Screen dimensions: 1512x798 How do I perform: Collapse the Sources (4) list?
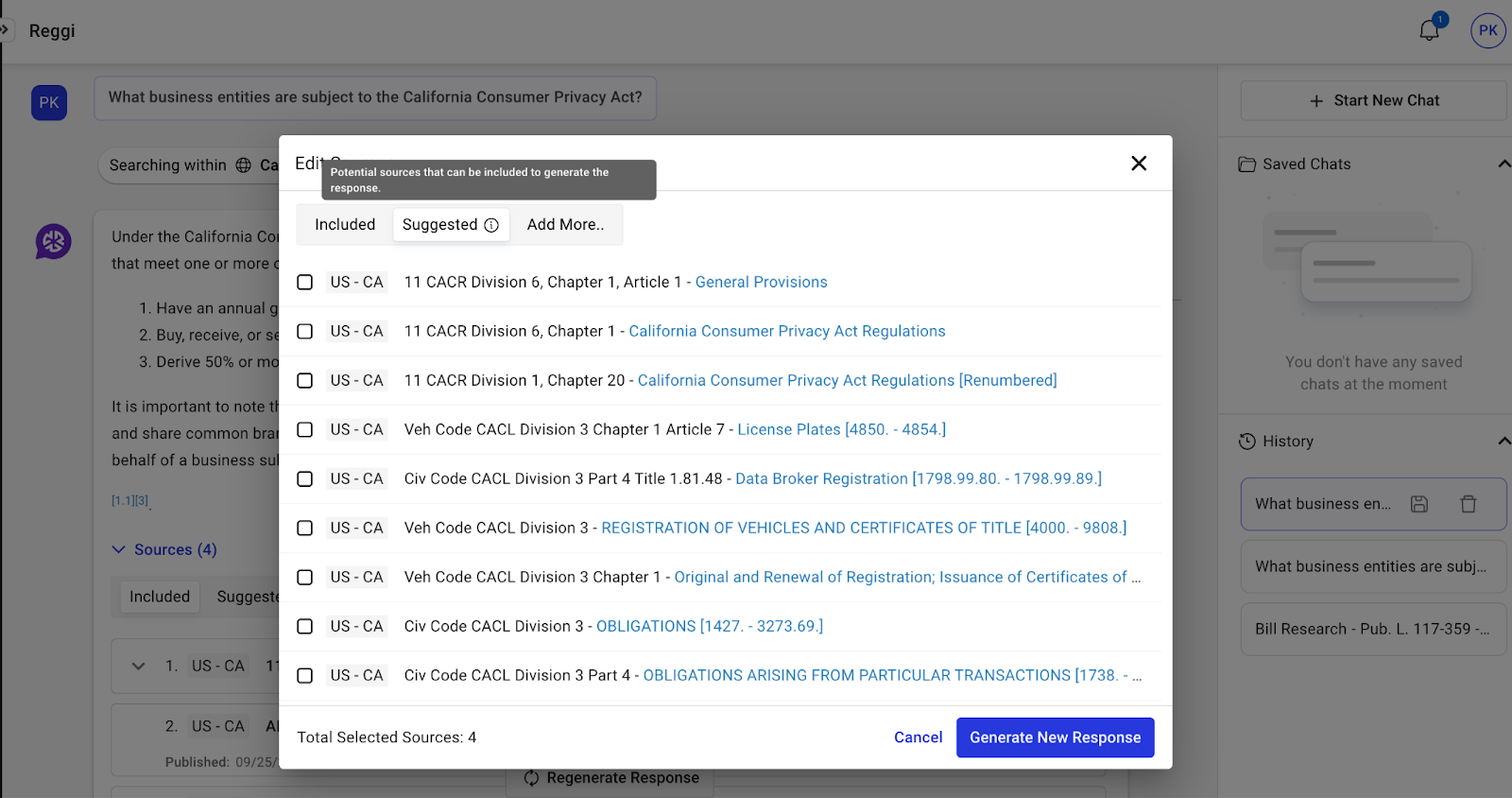point(119,549)
